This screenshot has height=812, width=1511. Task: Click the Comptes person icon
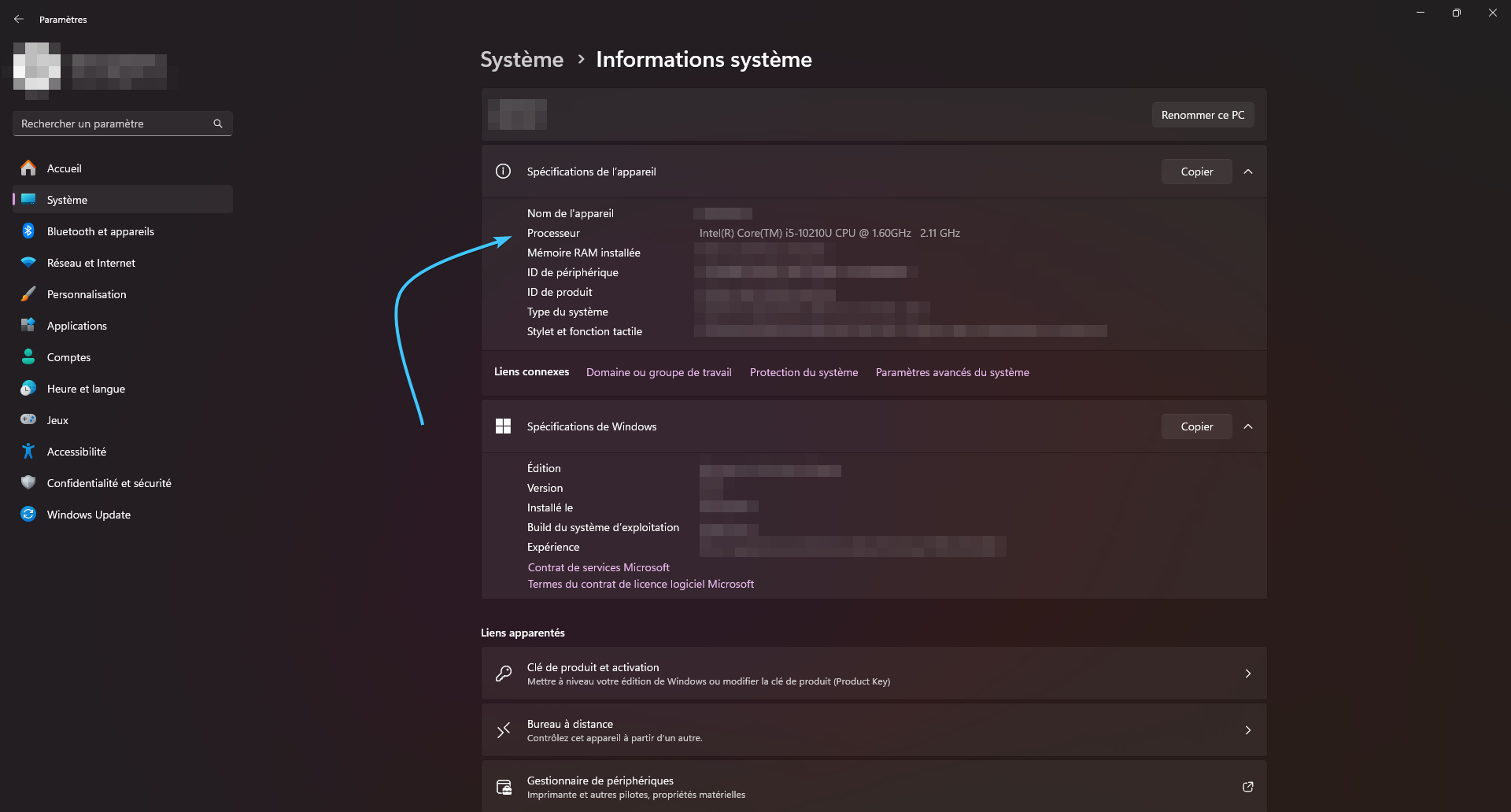pyautogui.click(x=28, y=356)
